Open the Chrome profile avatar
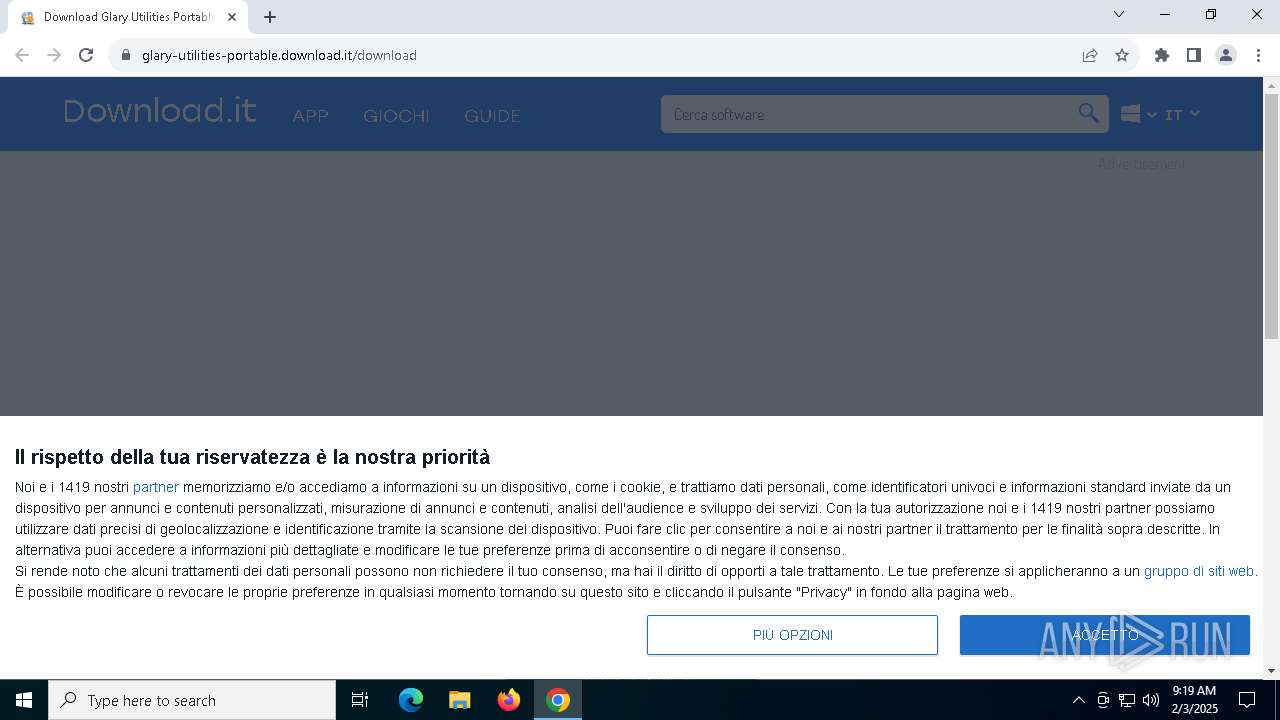This screenshot has height=720, width=1280. pos(1226,55)
